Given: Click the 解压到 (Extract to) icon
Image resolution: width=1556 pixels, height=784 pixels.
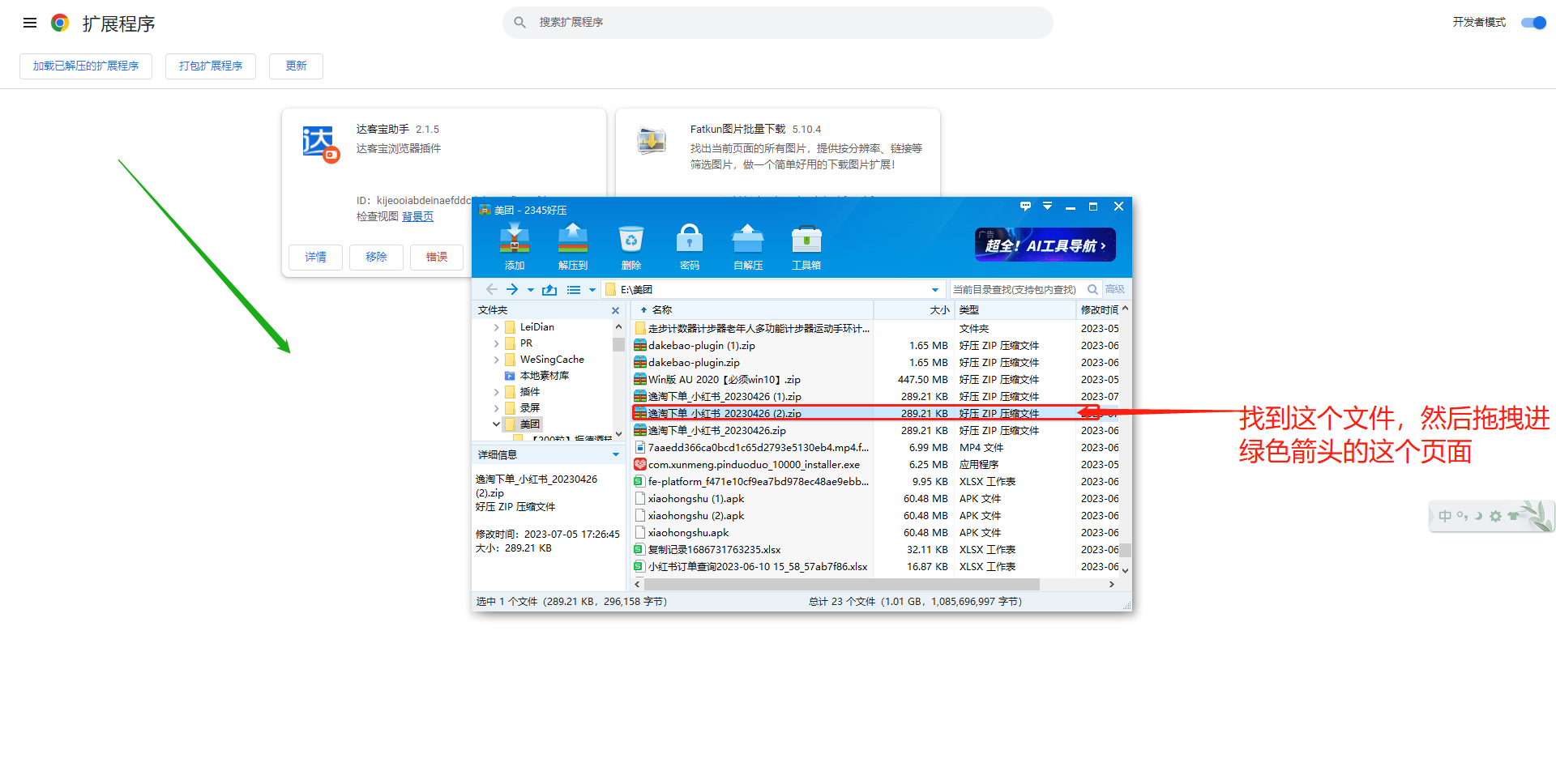Looking at the screenshot, I should click(572, 246).
